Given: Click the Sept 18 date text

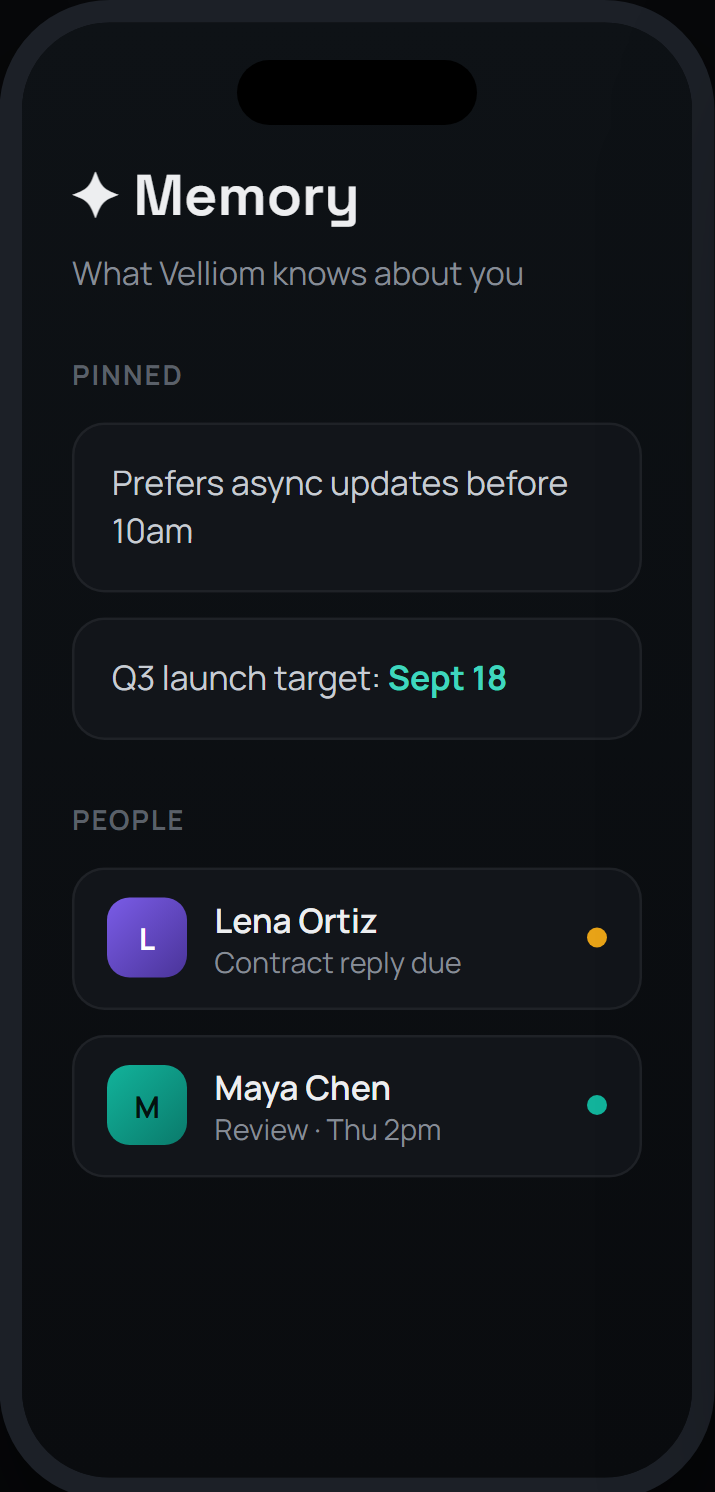Looking at the screenshot, I should pyautogui.click(x=447, y=679).
